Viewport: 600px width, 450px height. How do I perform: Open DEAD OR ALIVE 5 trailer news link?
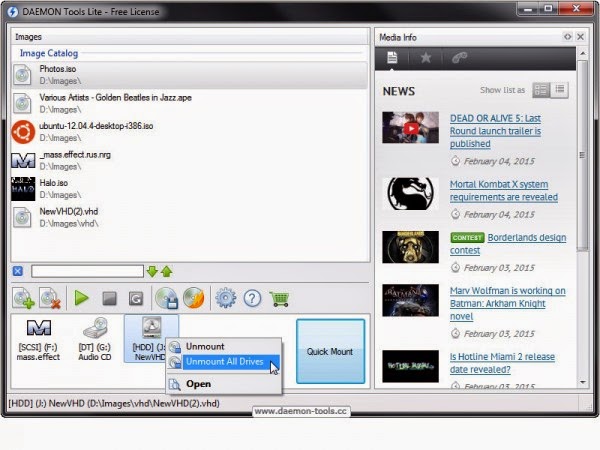[495, 131]
